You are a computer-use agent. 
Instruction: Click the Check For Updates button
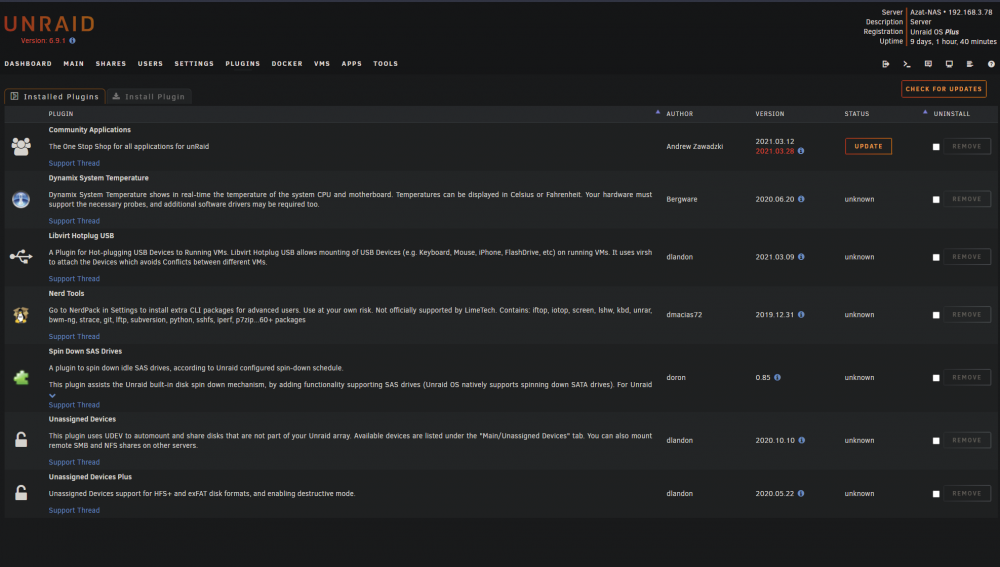944,89
